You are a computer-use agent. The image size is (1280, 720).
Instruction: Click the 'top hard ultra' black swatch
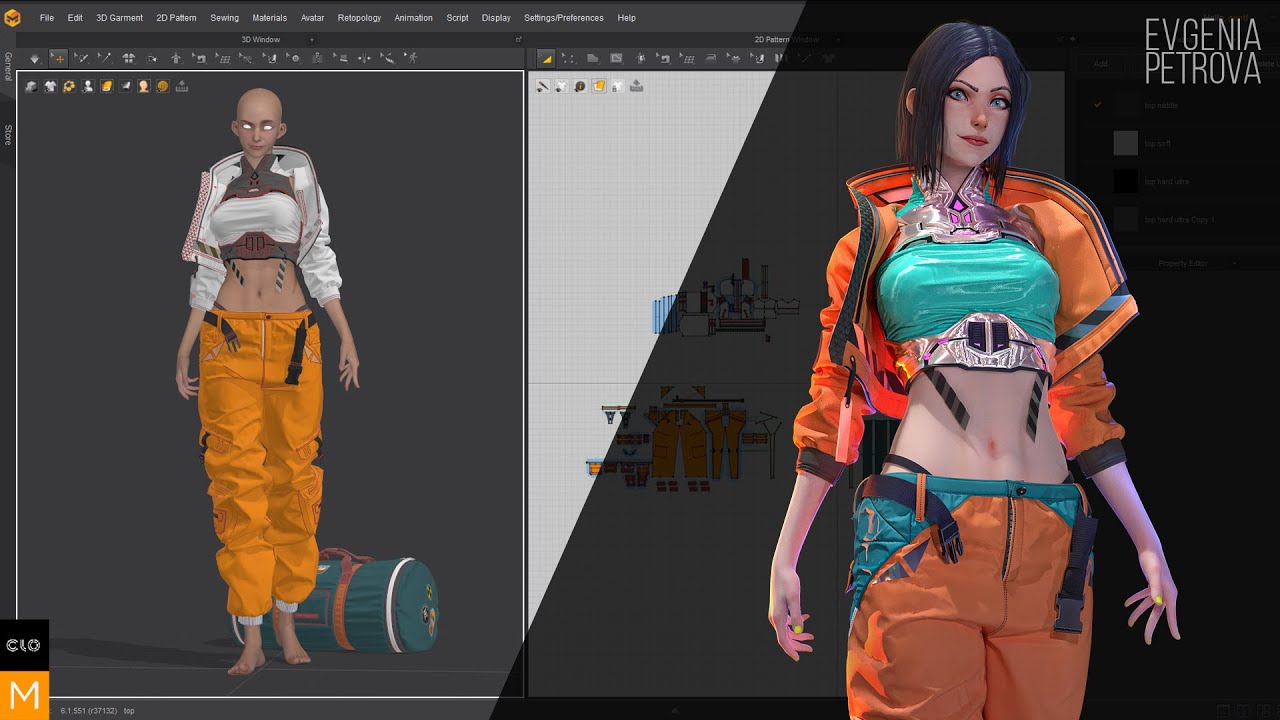pyautogui.click(x=1126, y=181)
